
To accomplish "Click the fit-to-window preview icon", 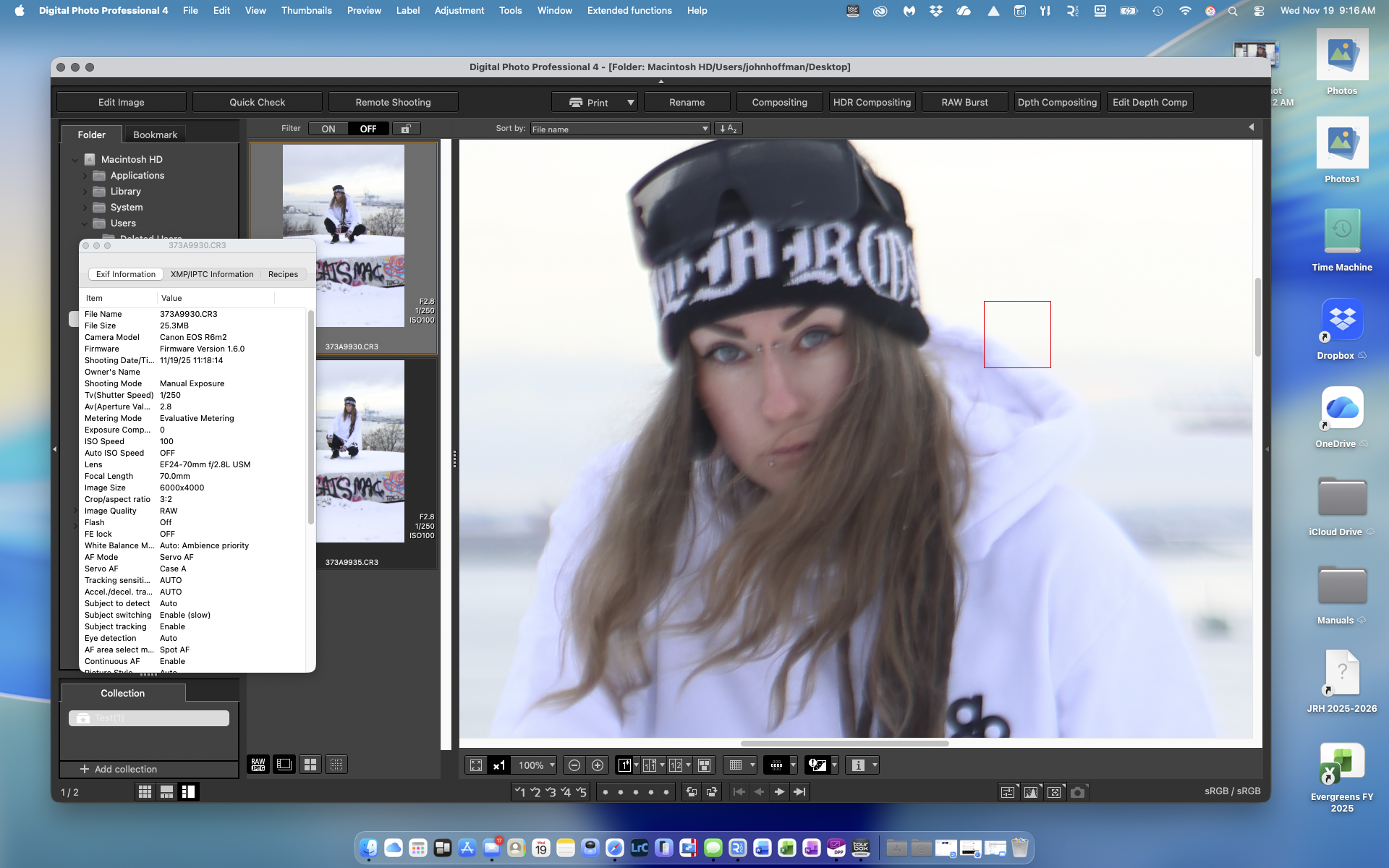I will [476, 765].
